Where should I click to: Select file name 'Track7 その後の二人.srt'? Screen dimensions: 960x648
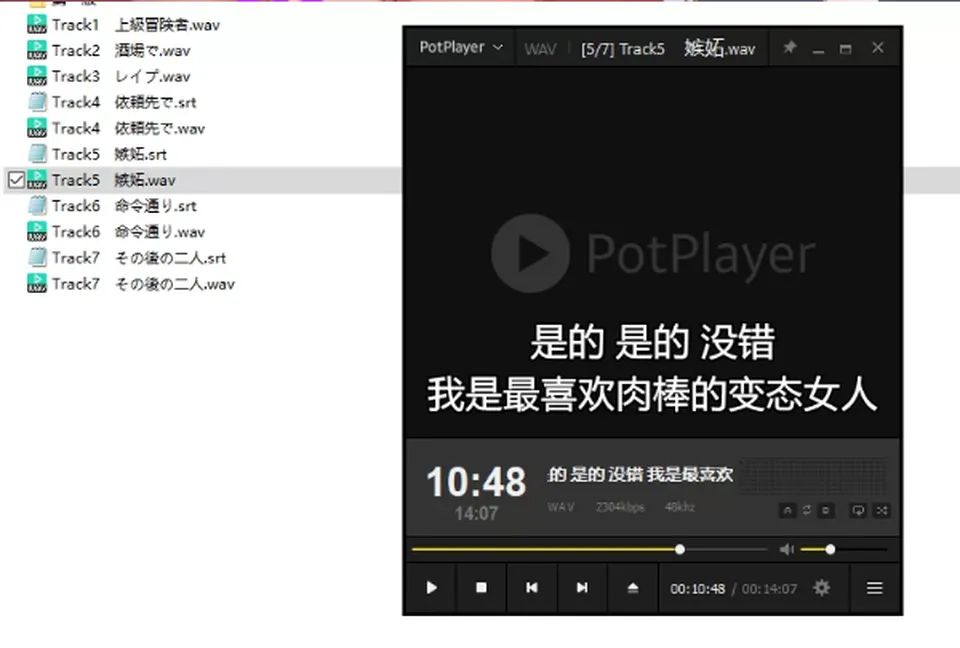click(139, 258)
